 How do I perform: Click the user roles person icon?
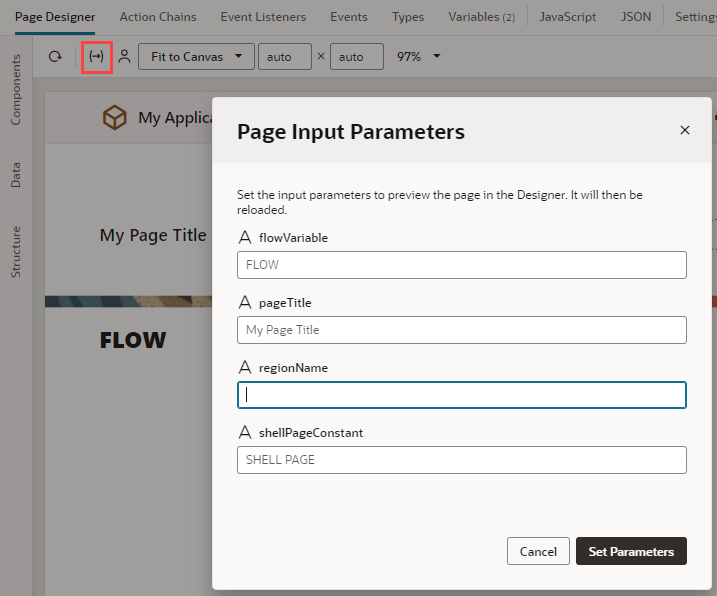(x=124, y=57)
